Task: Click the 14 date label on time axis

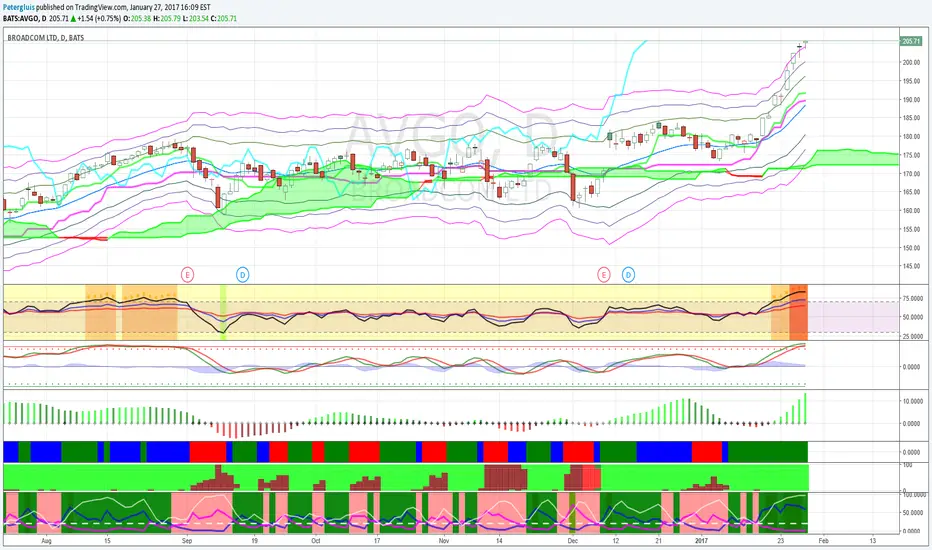Action: (x=499, y=541)
